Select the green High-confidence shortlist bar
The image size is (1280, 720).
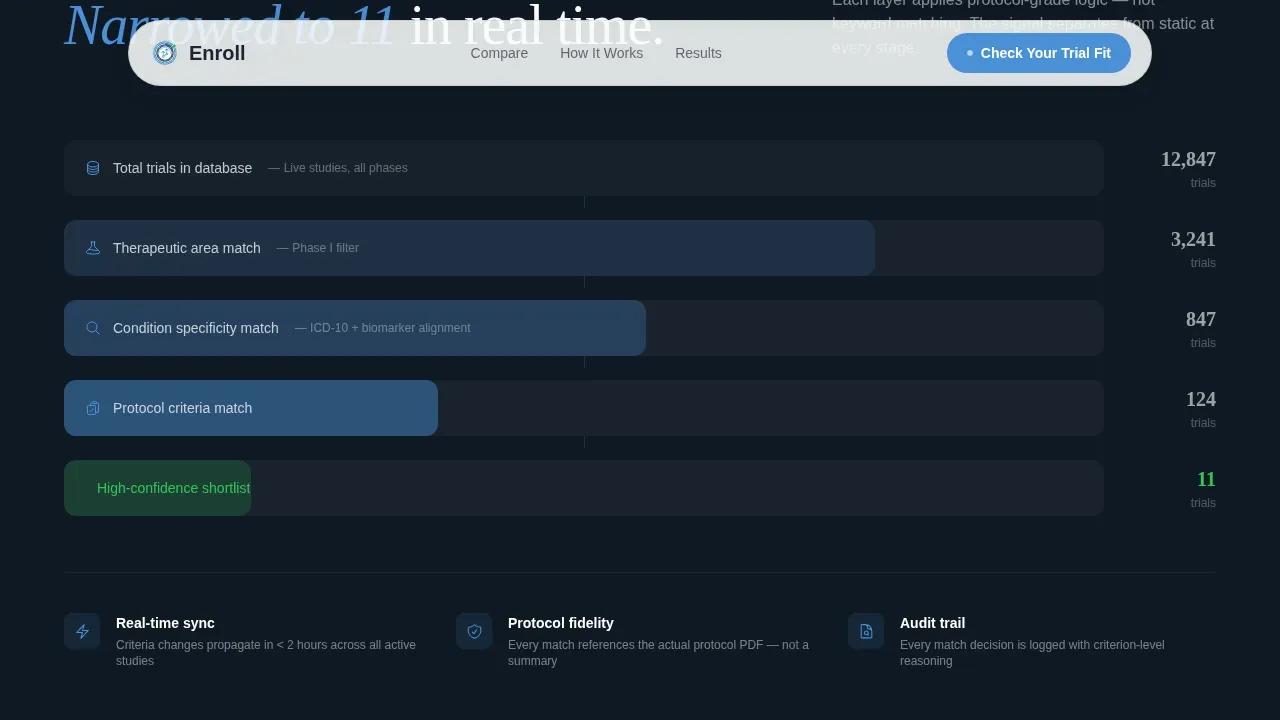point(157,488)
